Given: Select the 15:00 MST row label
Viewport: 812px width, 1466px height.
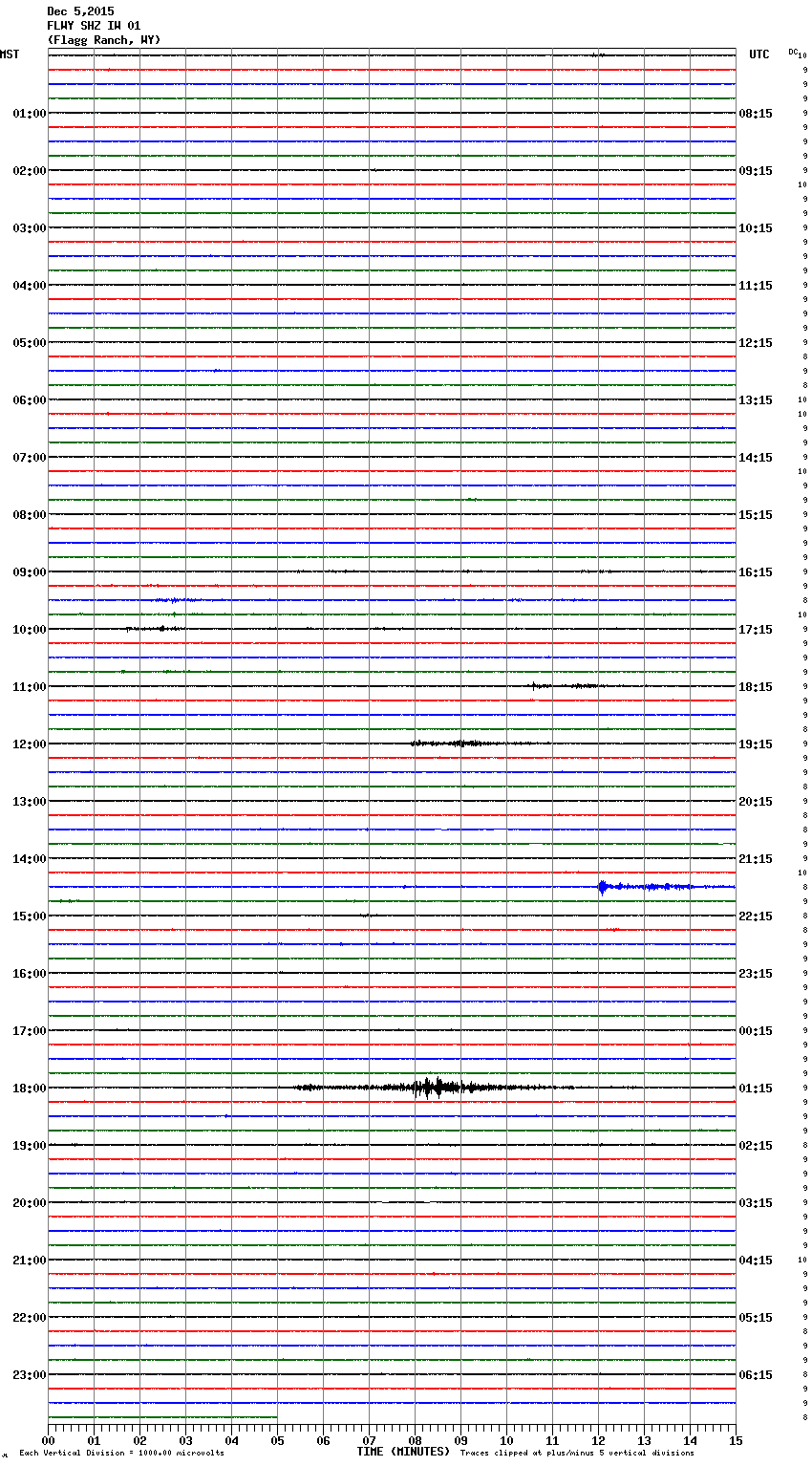Looking at the screenshot, I should pyautogui.click(x=29, y=916).
